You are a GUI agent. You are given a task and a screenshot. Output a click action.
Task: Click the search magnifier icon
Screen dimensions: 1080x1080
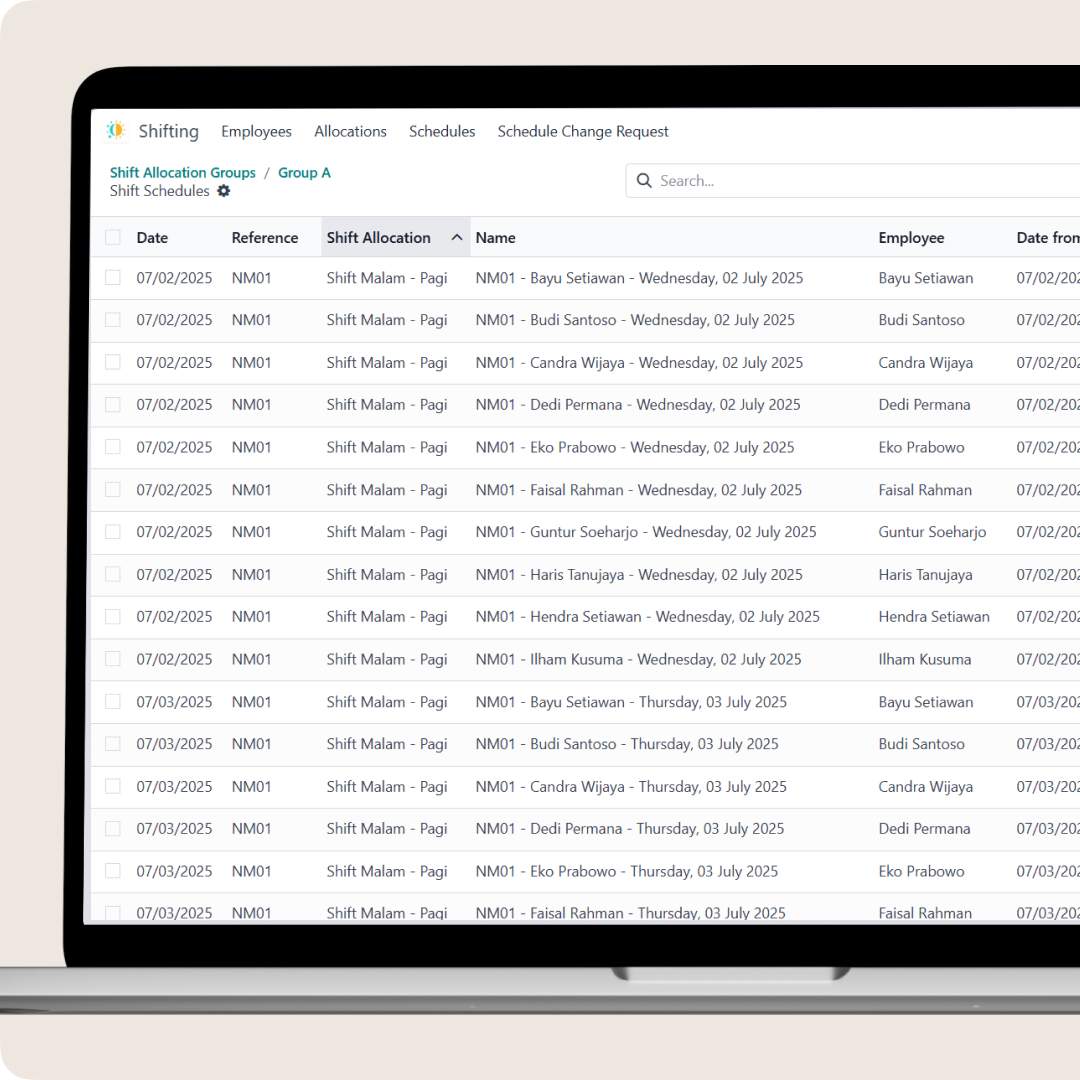(644, 181)
